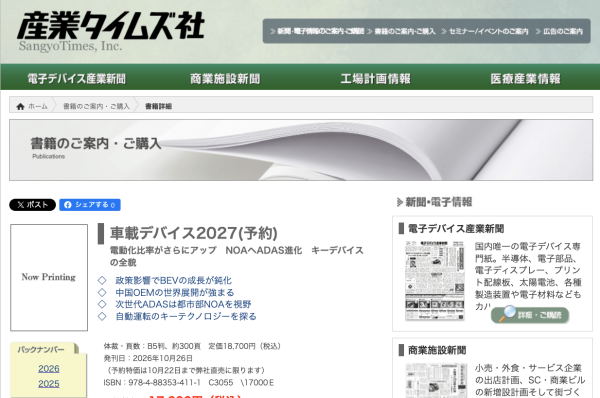Click the X ポスト share button
Viewport: 600px width, 398px height.
tap(33, 205)
